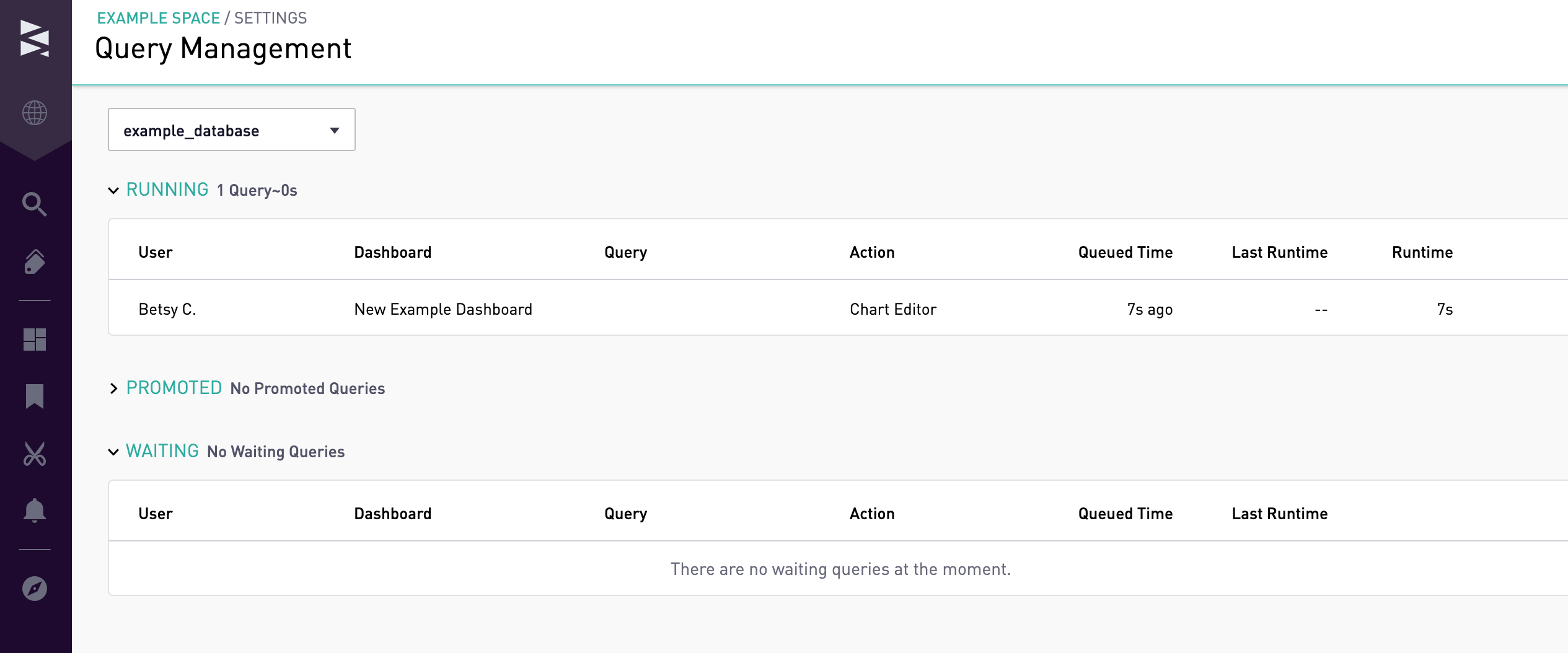
Task: Click the No Promoted Queries label
Action: click(307, 388)
